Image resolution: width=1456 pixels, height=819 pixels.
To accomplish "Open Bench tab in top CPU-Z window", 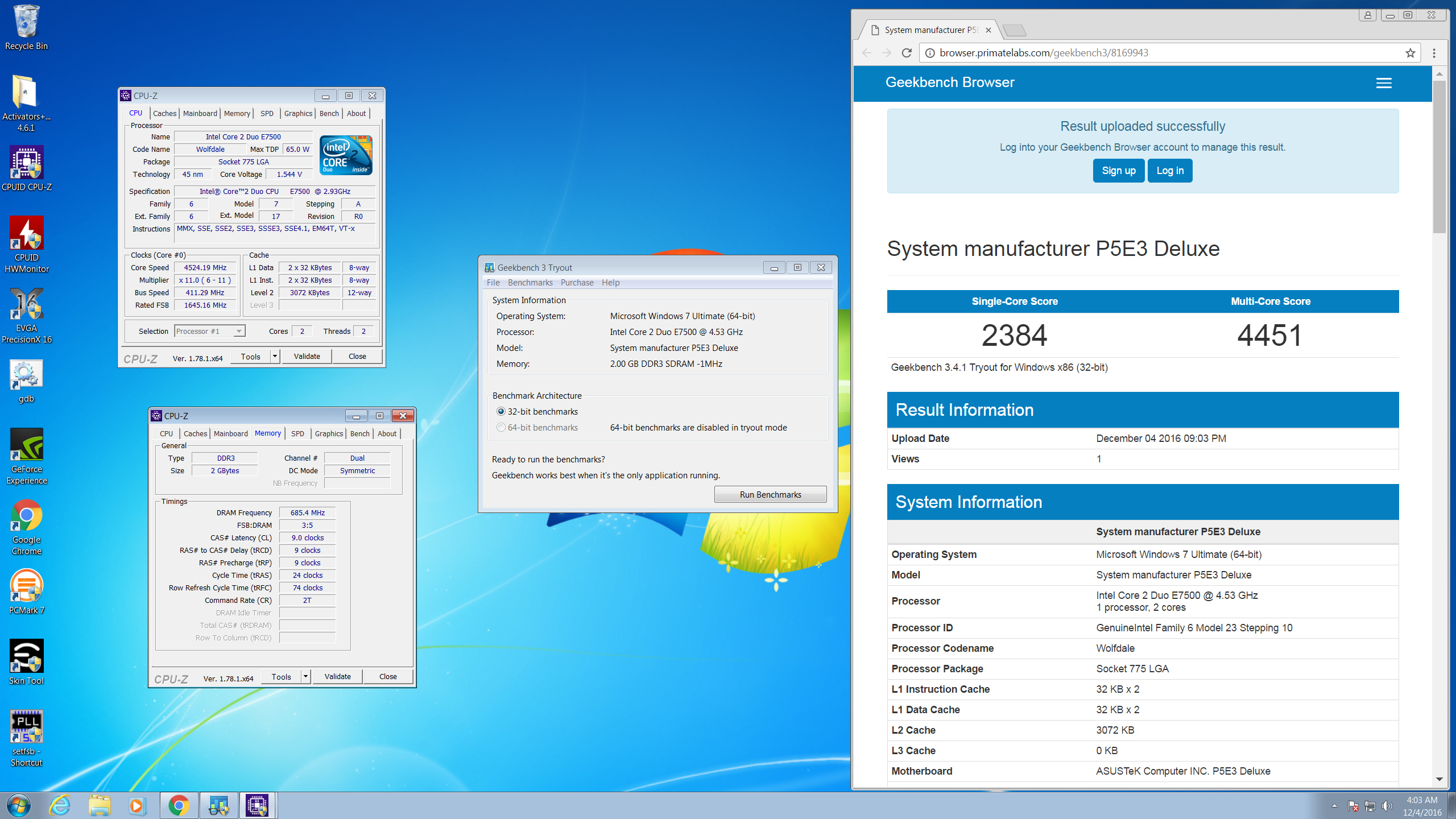I will tap(329, 113).
